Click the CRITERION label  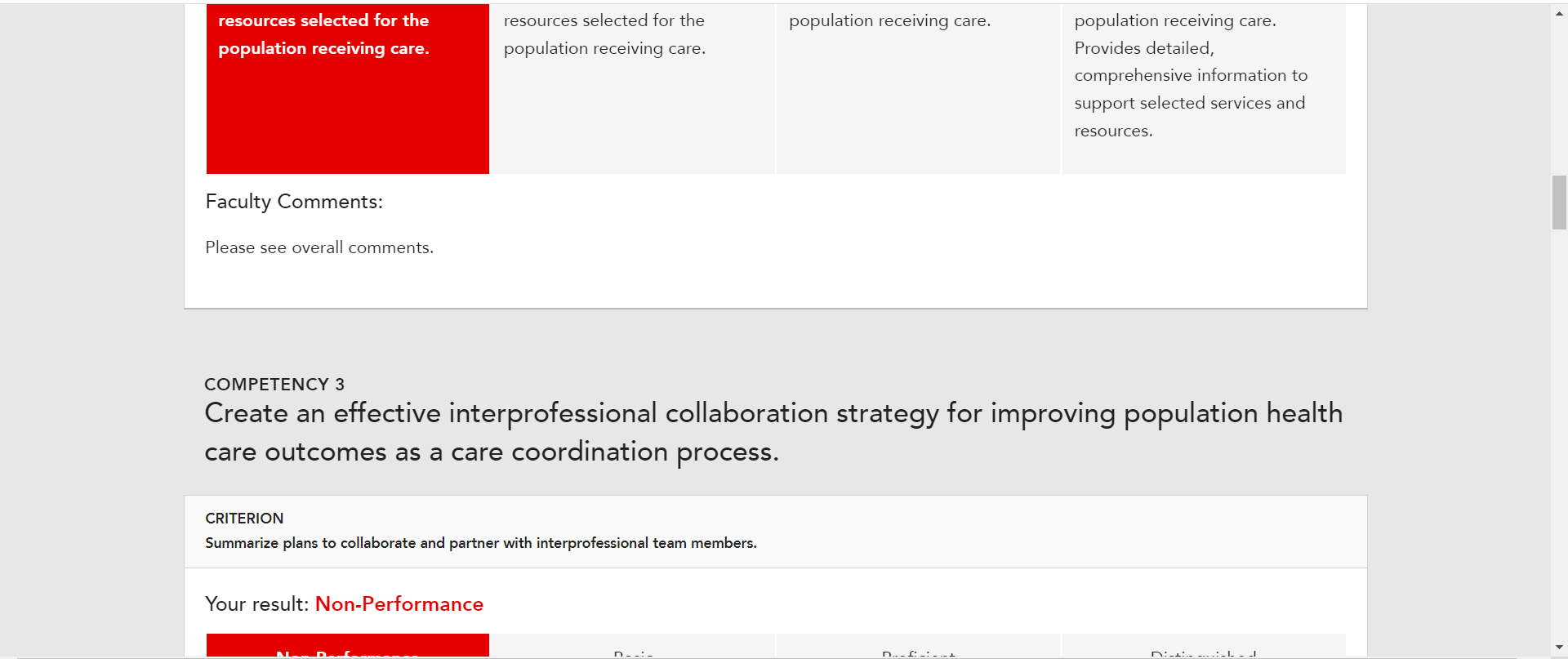click(244, 519)
